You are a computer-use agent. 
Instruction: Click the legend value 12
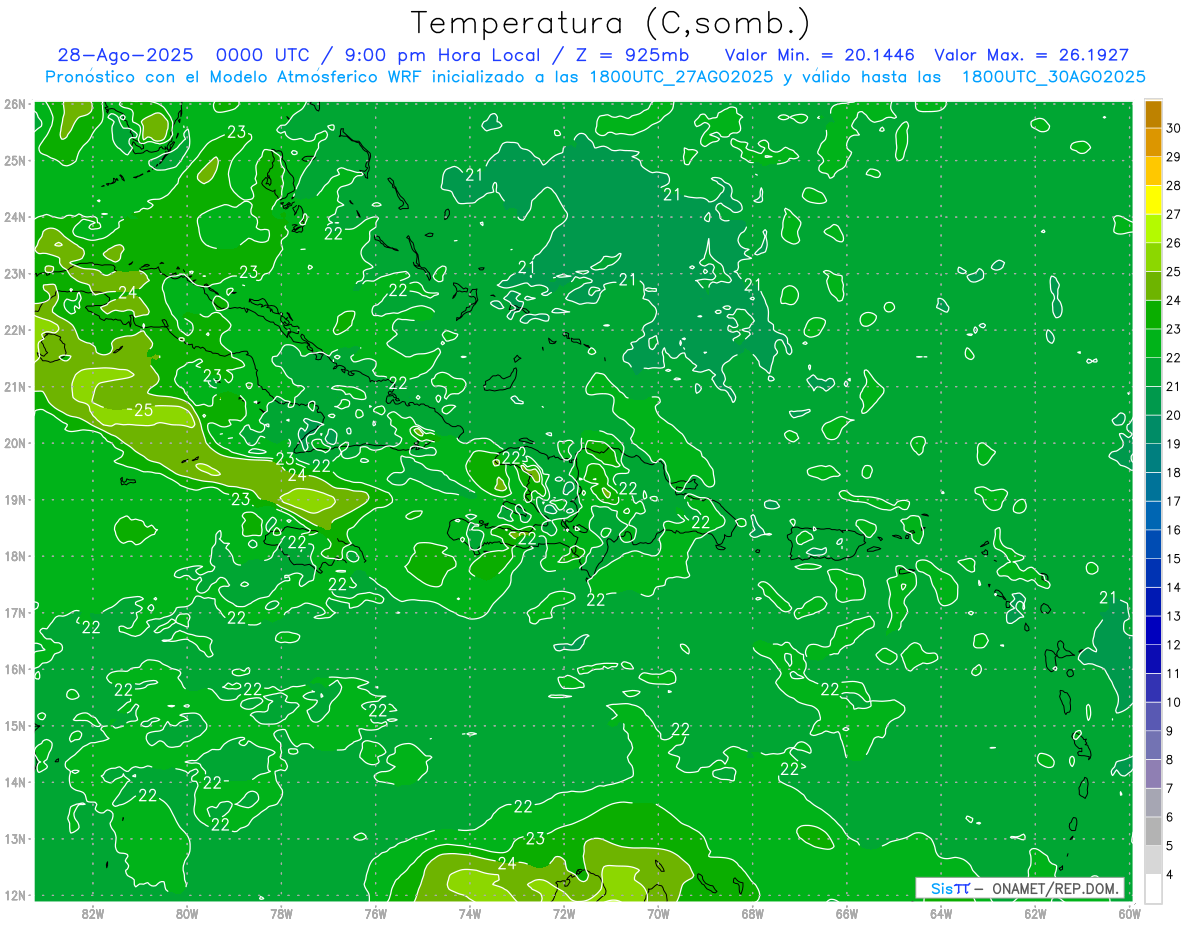coord(1174,645)
